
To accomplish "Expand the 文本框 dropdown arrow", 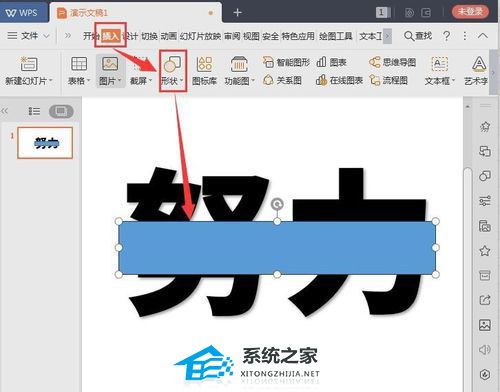I will pos(453,80).
